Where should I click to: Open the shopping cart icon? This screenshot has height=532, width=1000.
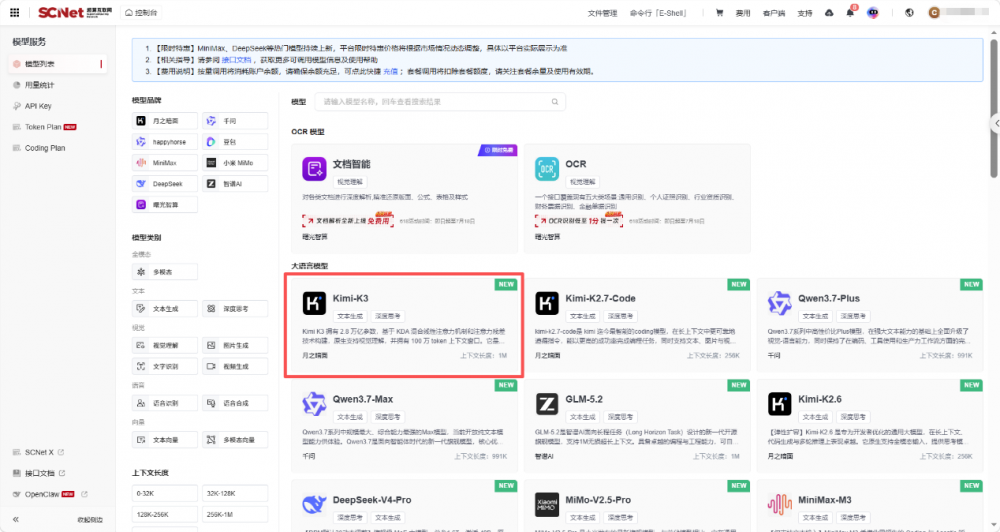pos(719,12)
